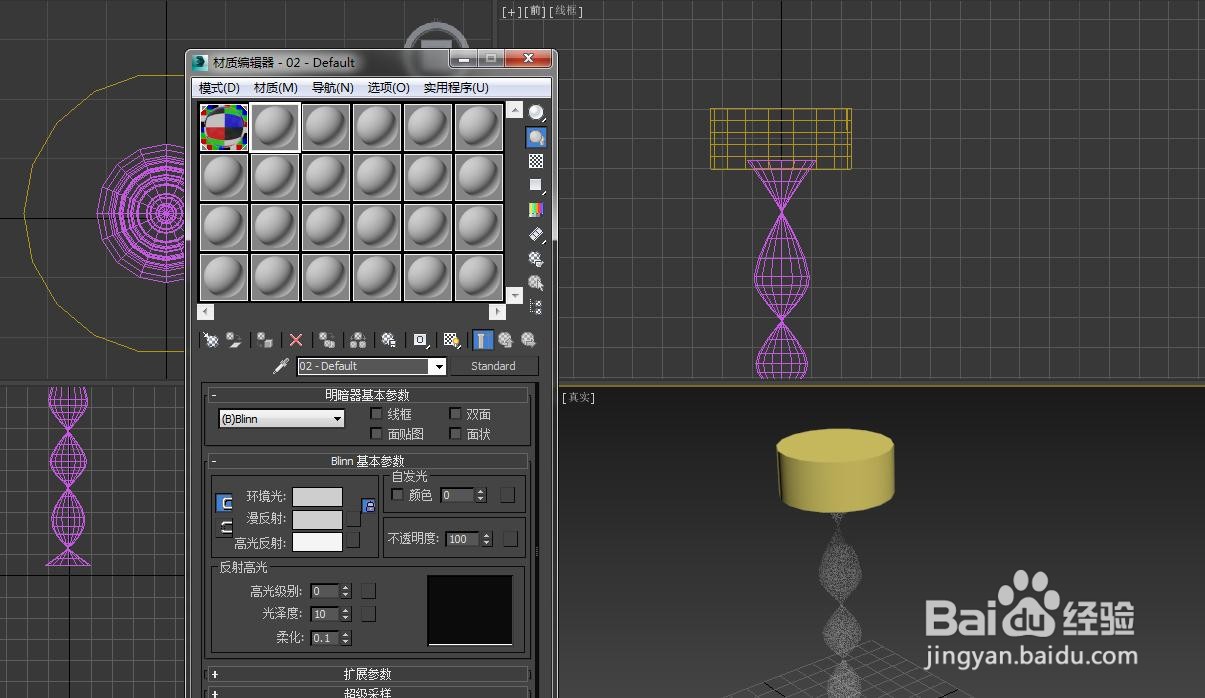Collapse the 明暗器基本参数 rollout
Viewport: 1205px width, 698px height.
pyautogui.click(x=367, y=395)
